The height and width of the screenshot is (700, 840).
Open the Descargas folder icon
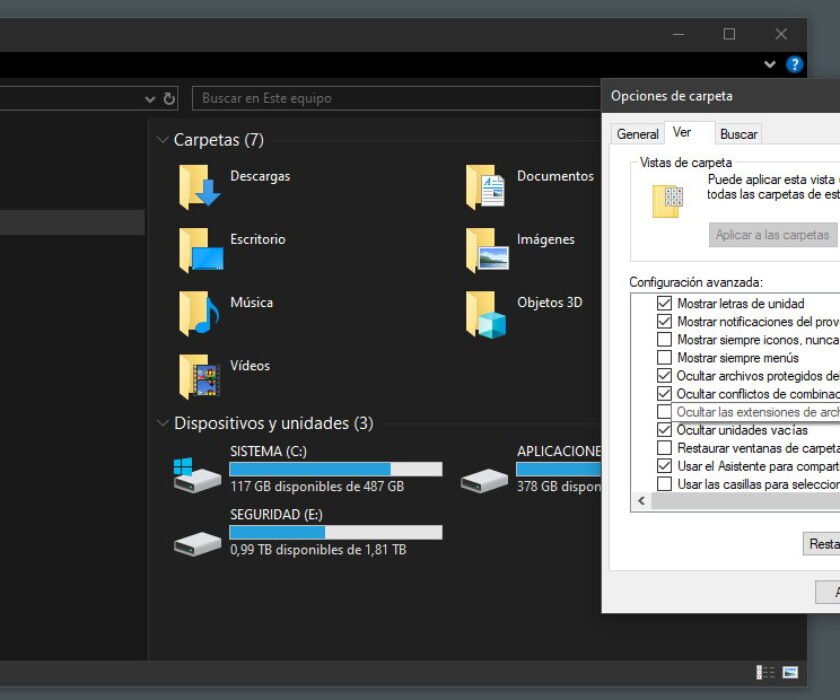(199, 187)
